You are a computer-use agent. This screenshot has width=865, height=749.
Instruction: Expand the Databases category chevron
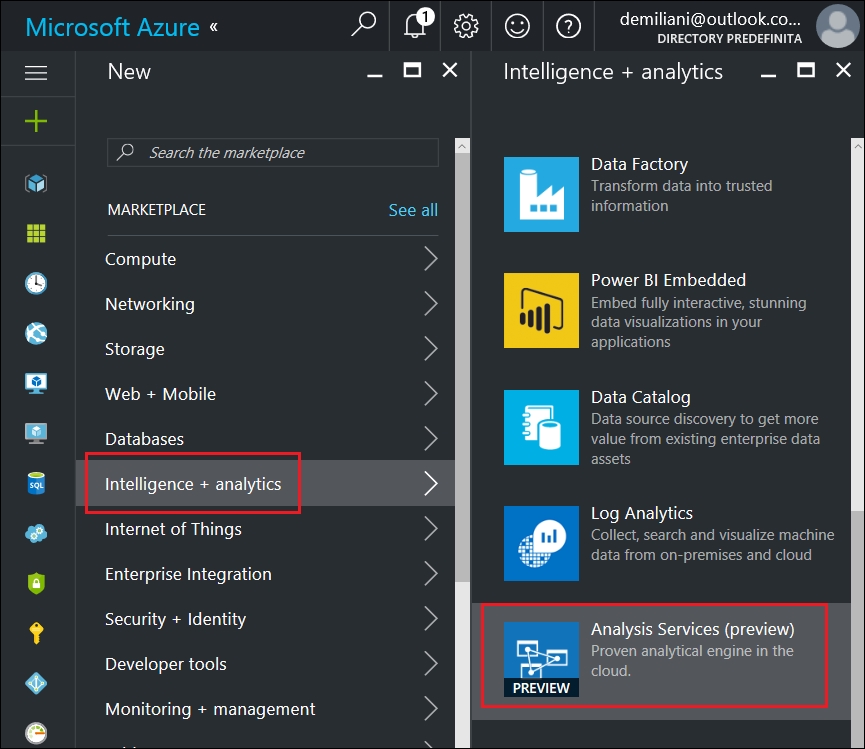coord(431,439)
